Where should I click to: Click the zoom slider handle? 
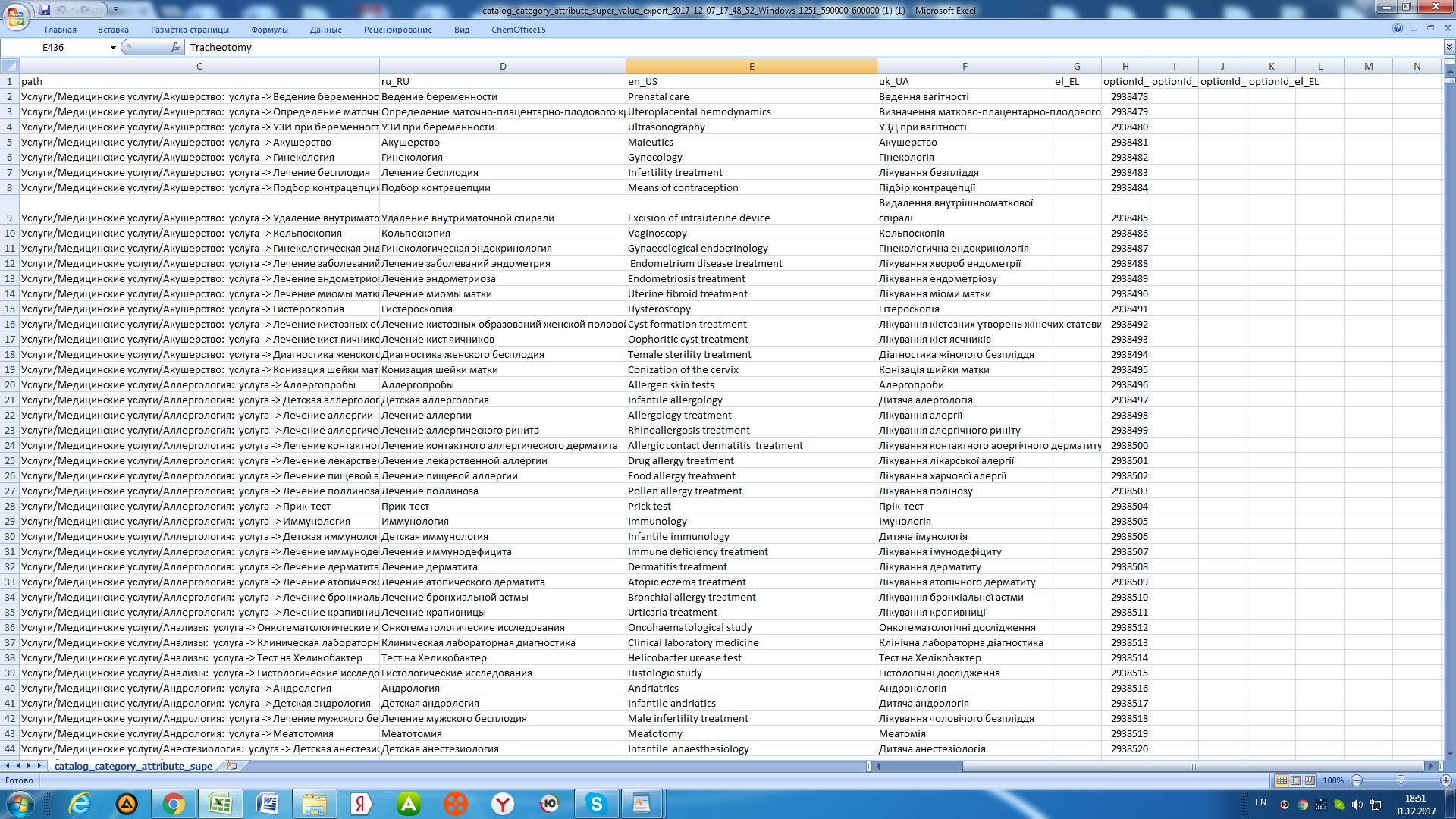click(1401, 780)
